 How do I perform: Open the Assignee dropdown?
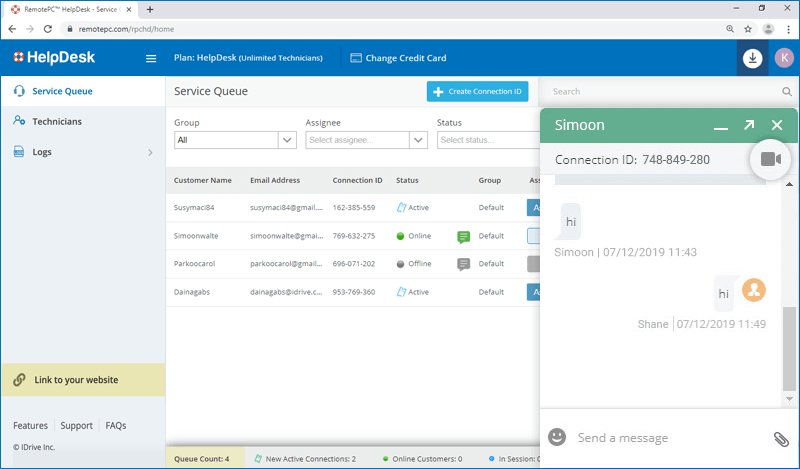[419, 140]
